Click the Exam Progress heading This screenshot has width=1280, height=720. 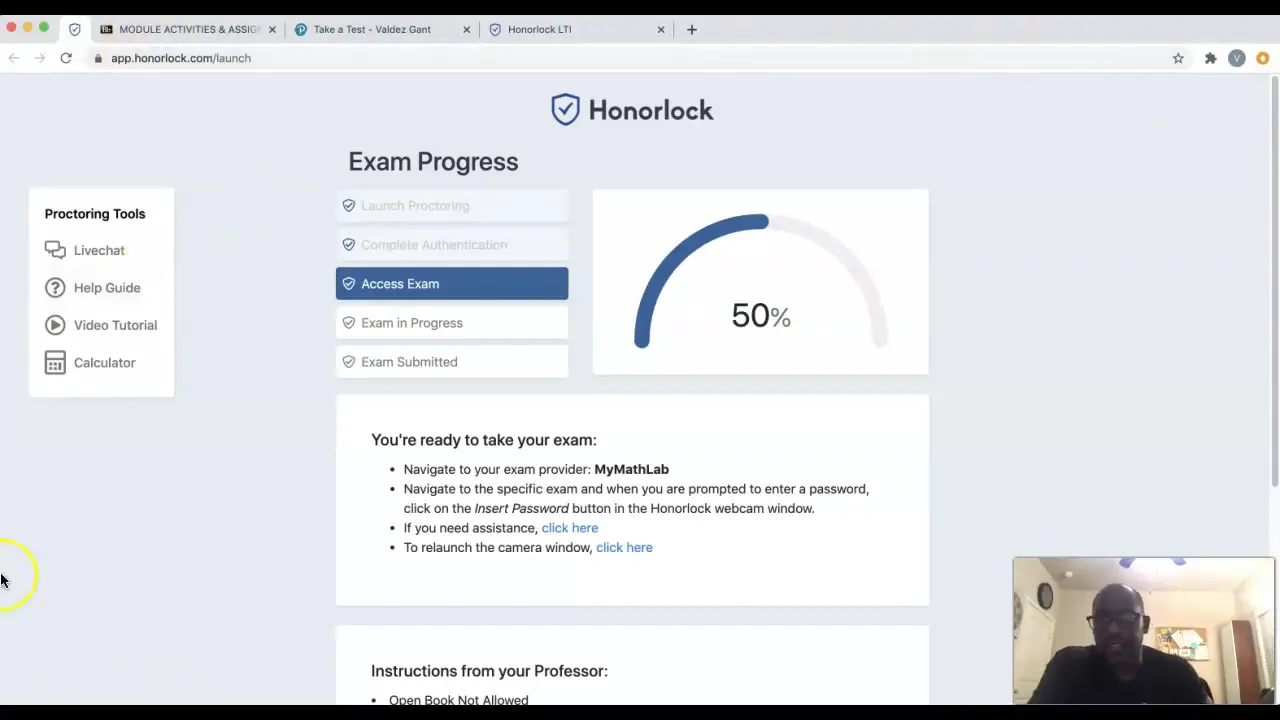tap(433, 162)
